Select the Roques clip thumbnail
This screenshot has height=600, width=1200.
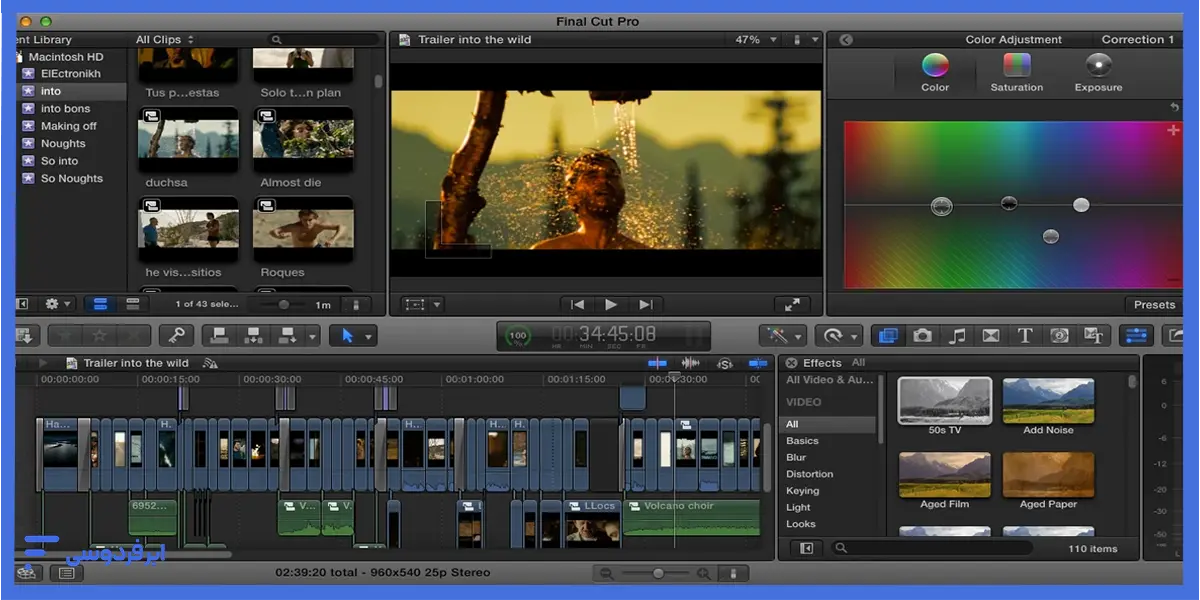303,229
